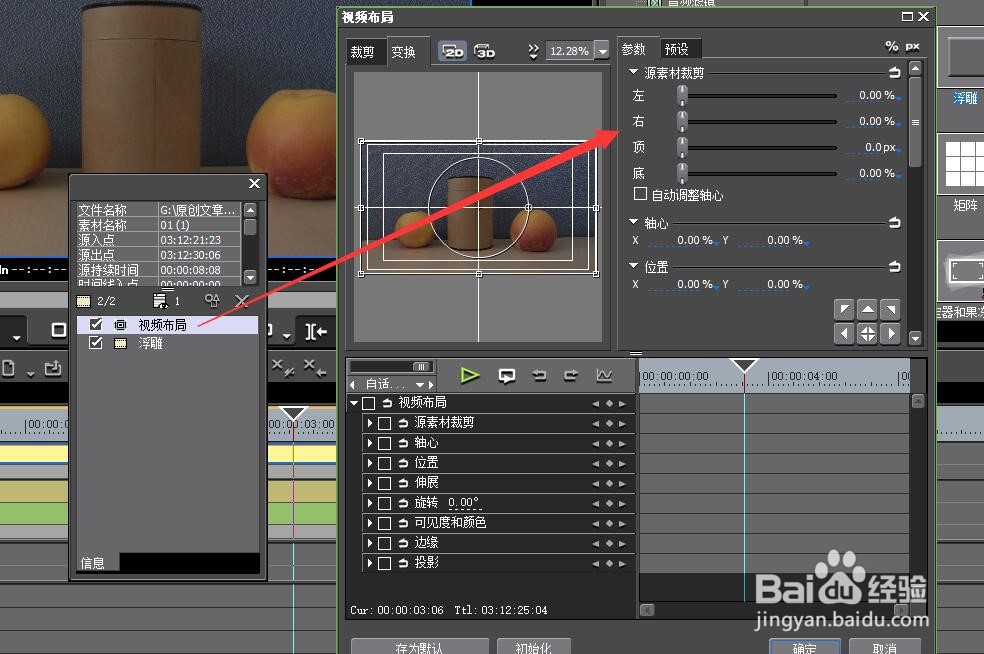Switch to 3D layout mode
Viewport: 984px width, 654px height.
tap(484, 51)
